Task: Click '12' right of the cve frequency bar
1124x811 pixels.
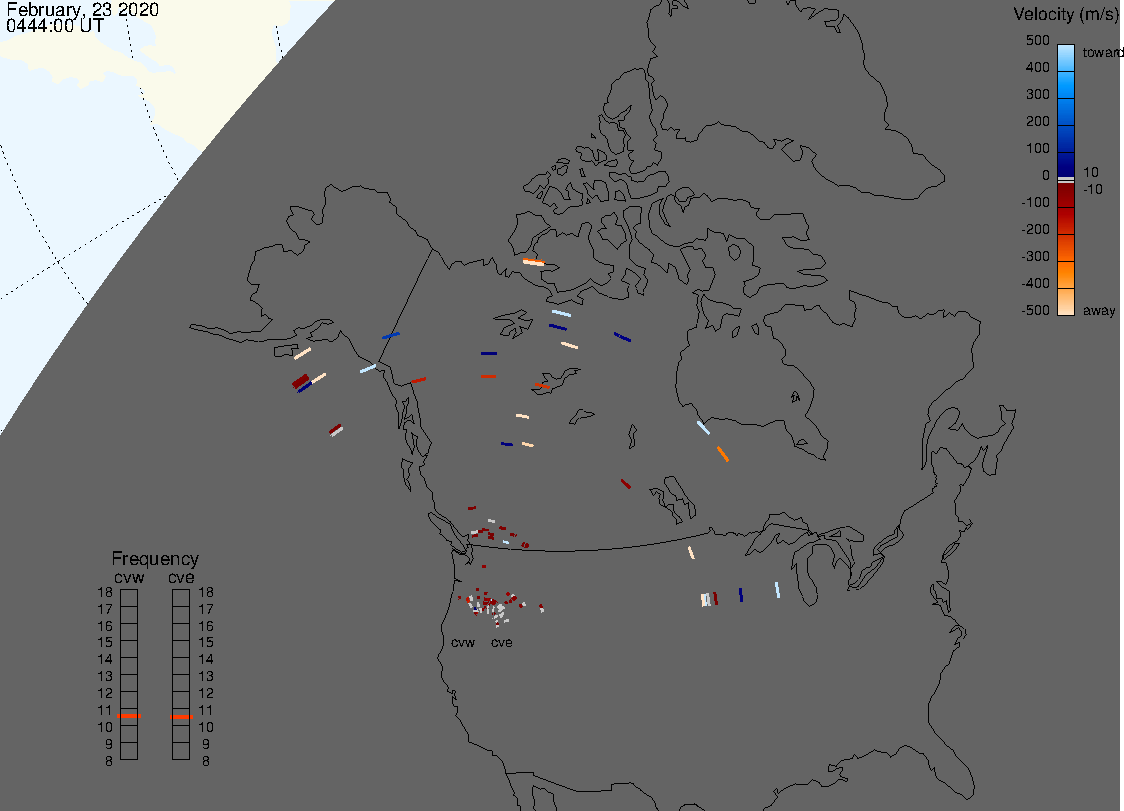Action: 206,693
